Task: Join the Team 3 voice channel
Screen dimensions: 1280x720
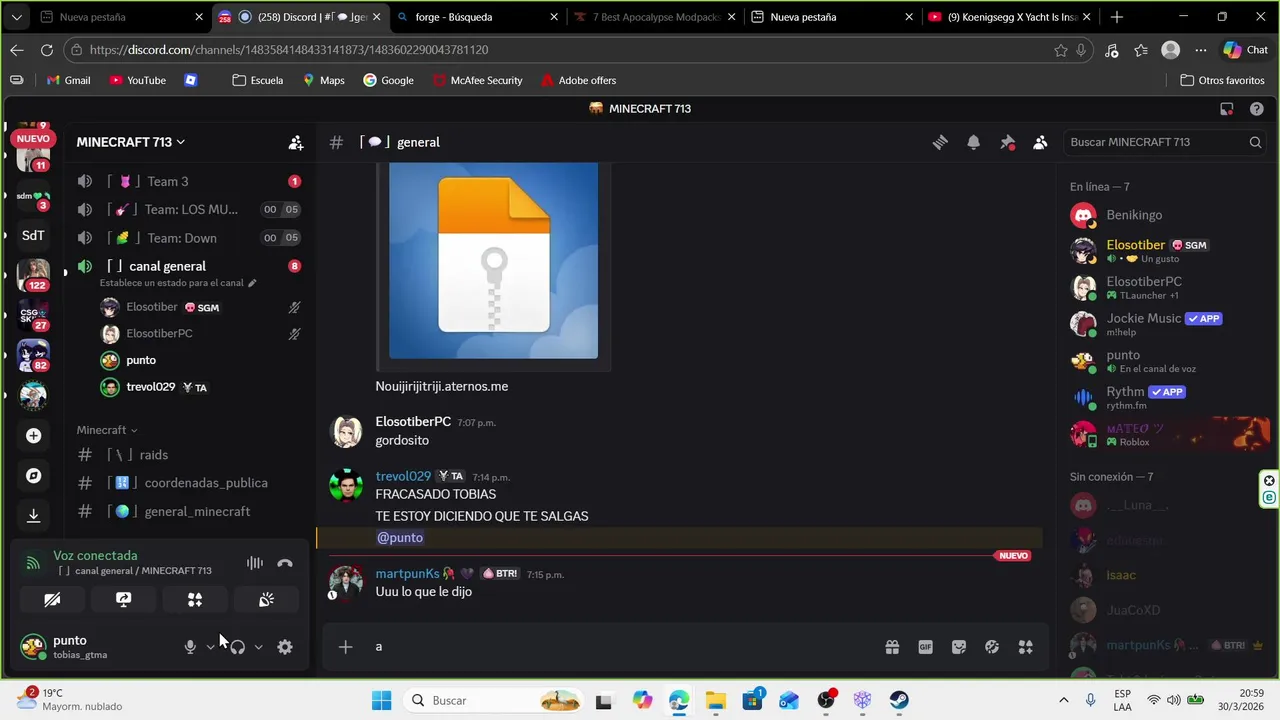Action: coord(190,181)
